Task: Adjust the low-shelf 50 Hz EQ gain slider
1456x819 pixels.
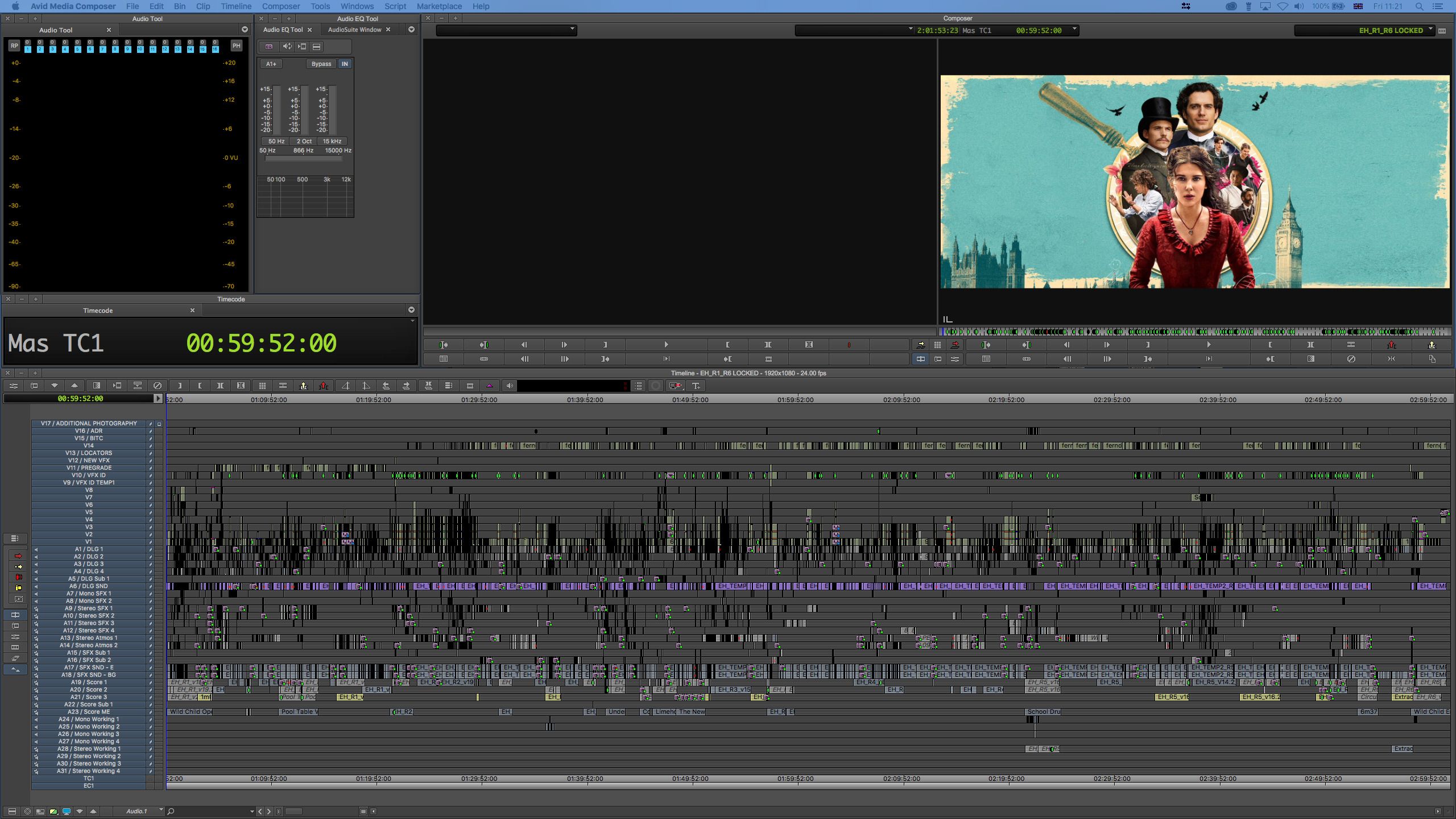Action: [277, 109]
